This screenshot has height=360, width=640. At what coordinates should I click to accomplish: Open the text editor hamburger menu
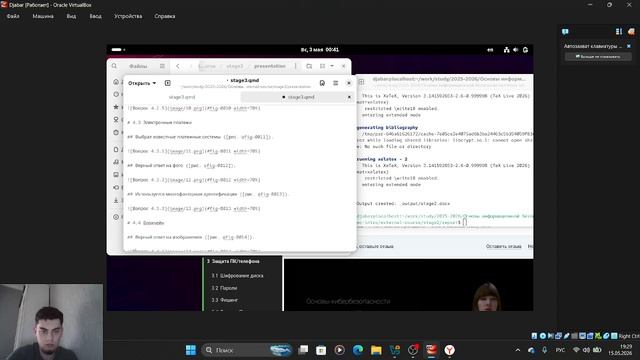[336, 83]
